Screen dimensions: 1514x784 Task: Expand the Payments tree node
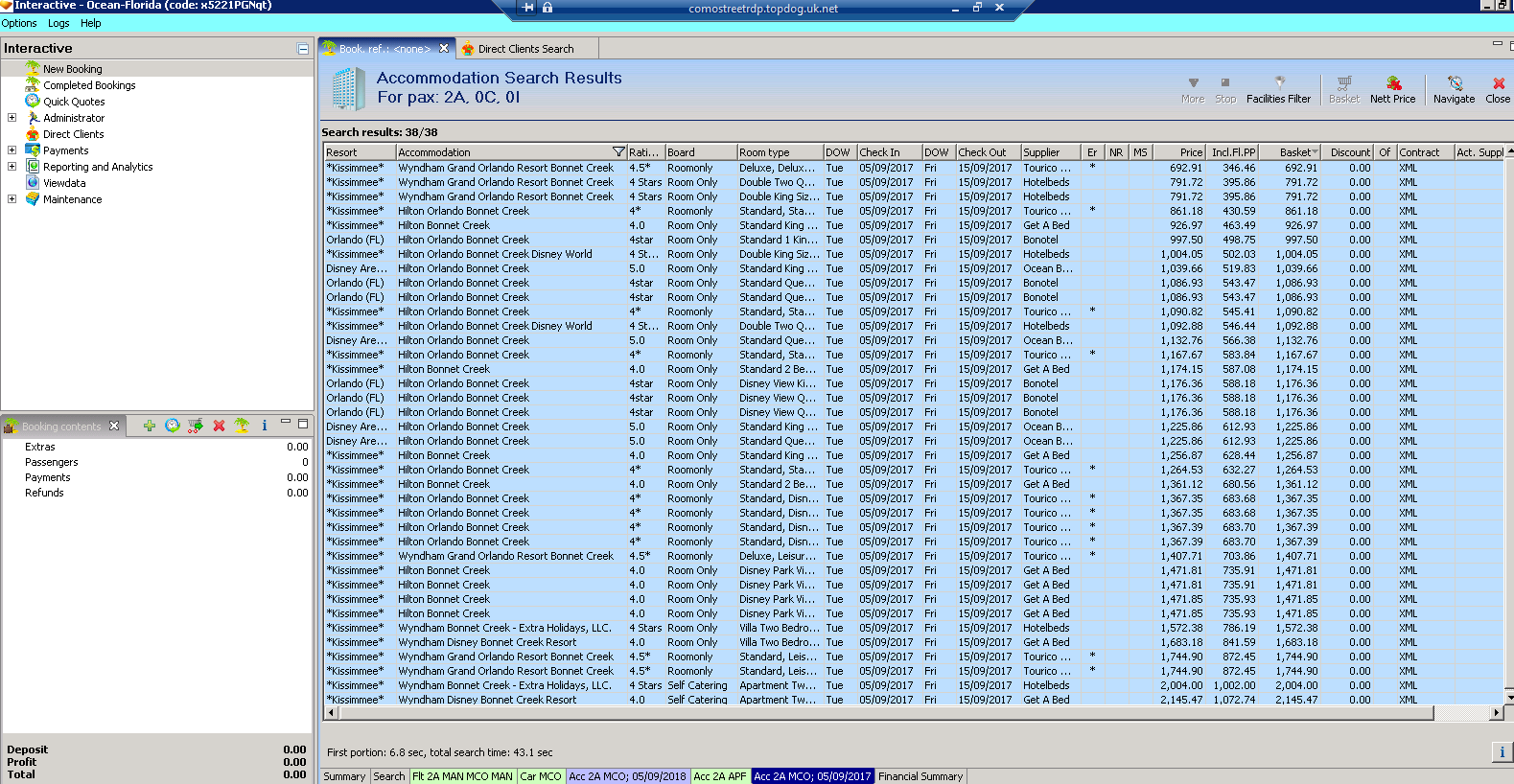pos(12,150)
